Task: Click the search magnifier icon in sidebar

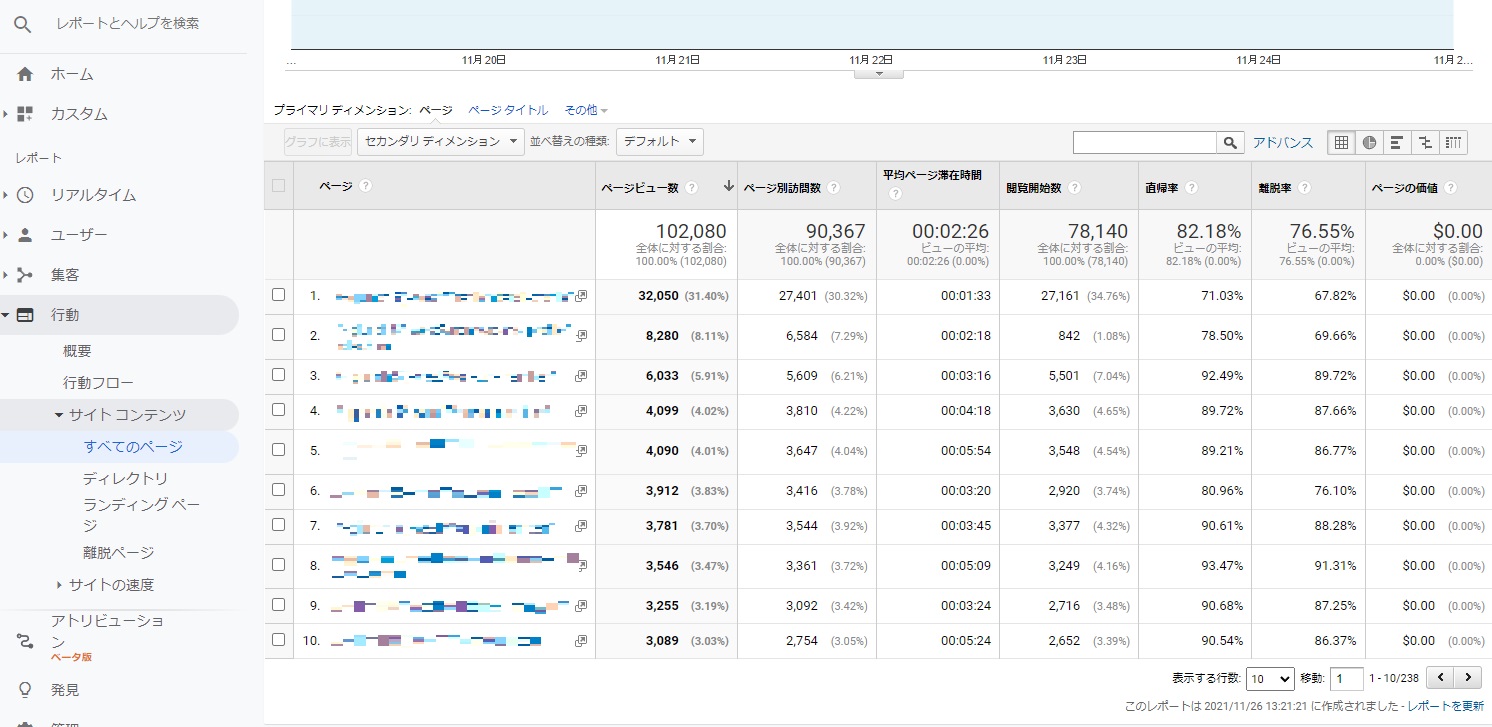Action: (22, 23)
